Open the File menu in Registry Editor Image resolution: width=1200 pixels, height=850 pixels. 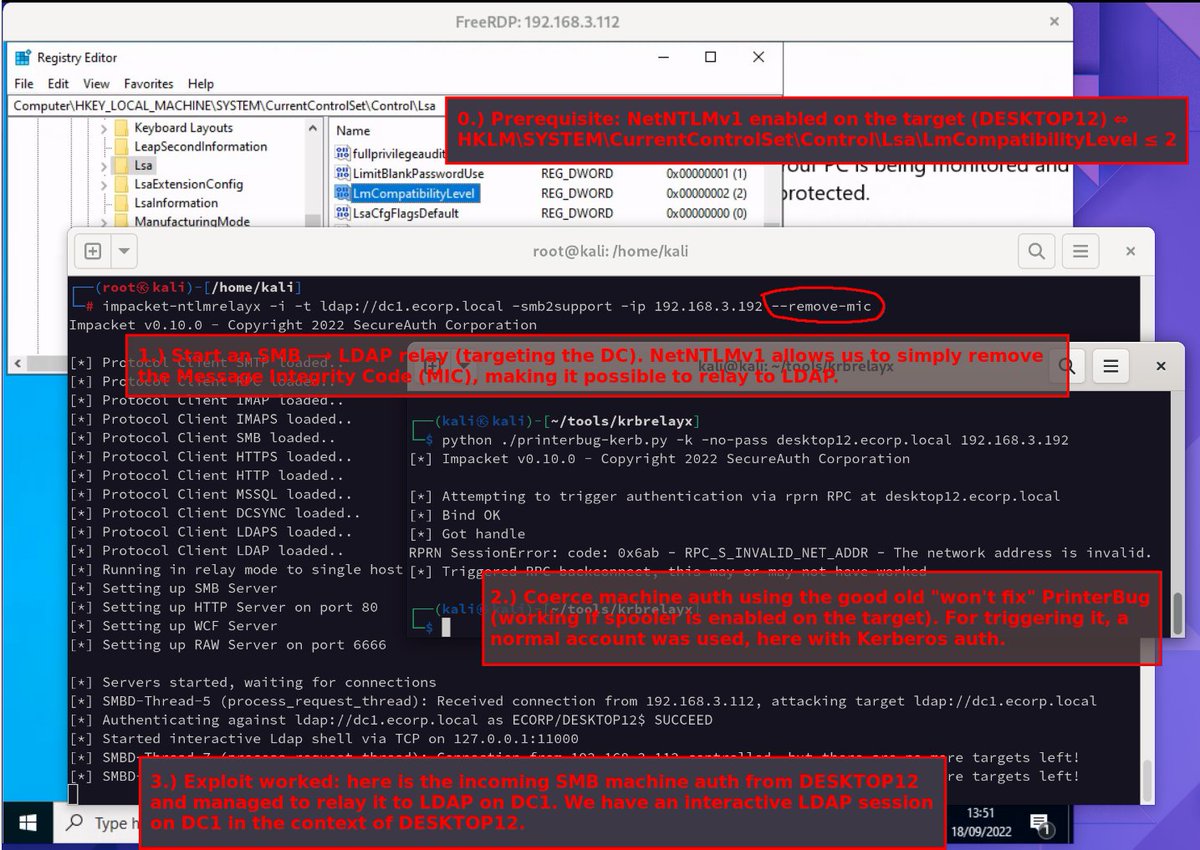tap(24, 84)
